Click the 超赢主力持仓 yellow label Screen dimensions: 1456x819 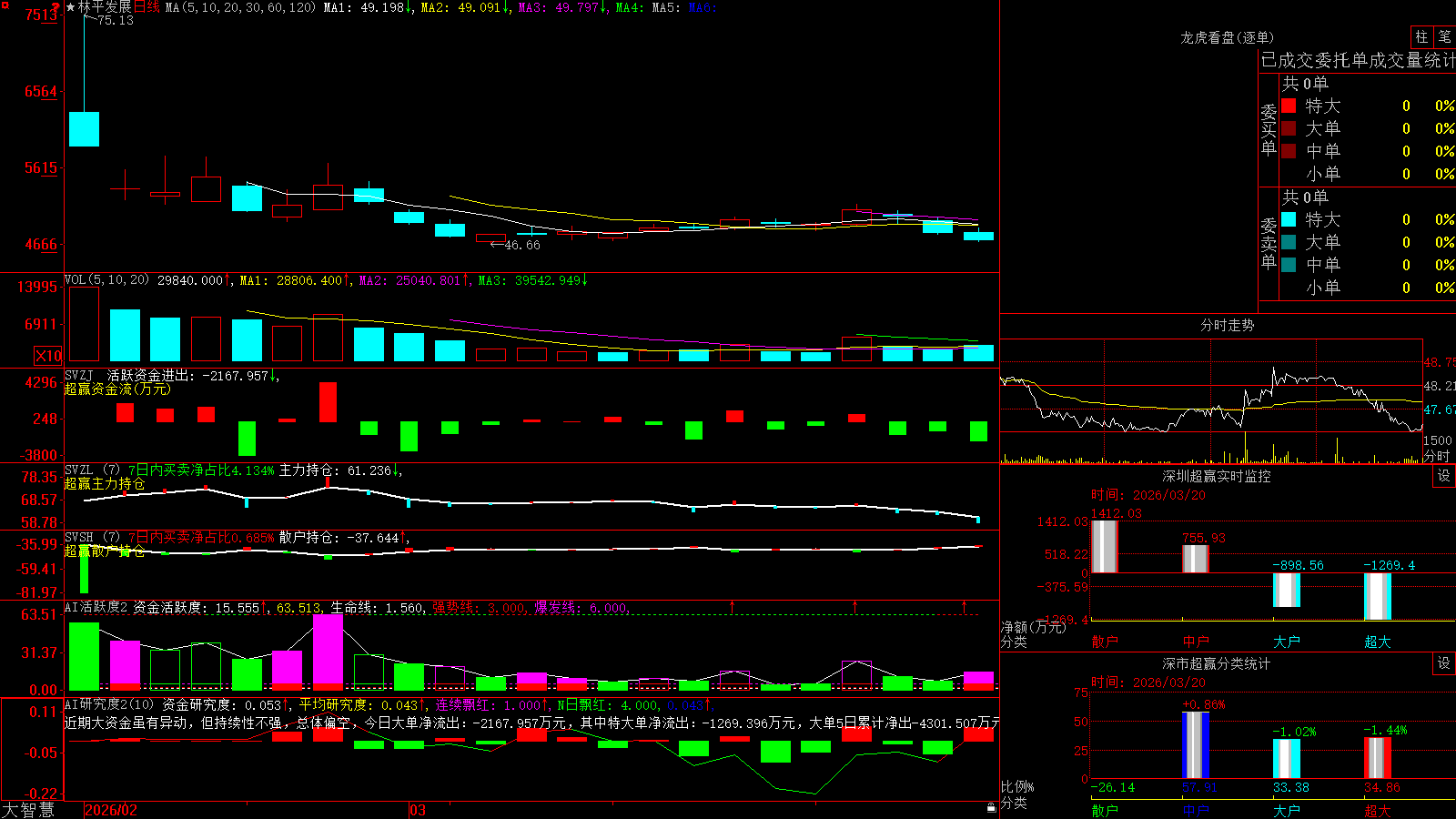[x=105, y=483]
